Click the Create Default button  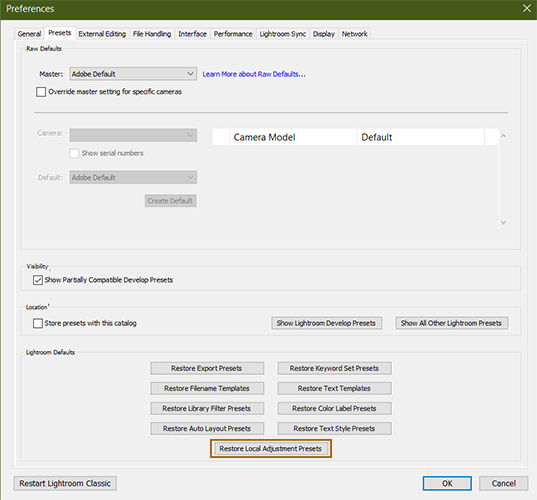pos(170,201)
